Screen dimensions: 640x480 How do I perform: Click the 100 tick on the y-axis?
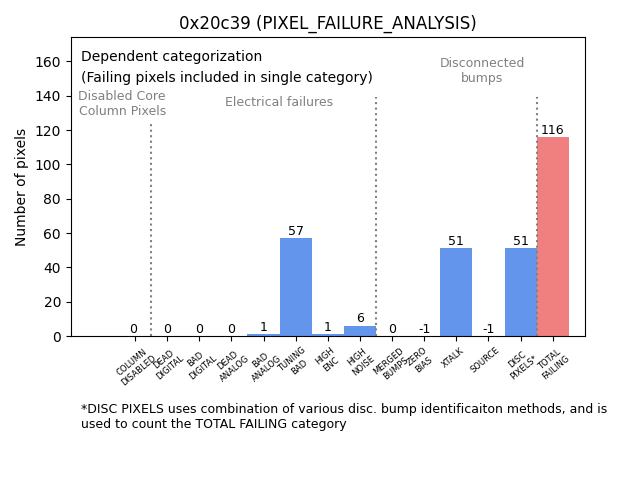48,165
